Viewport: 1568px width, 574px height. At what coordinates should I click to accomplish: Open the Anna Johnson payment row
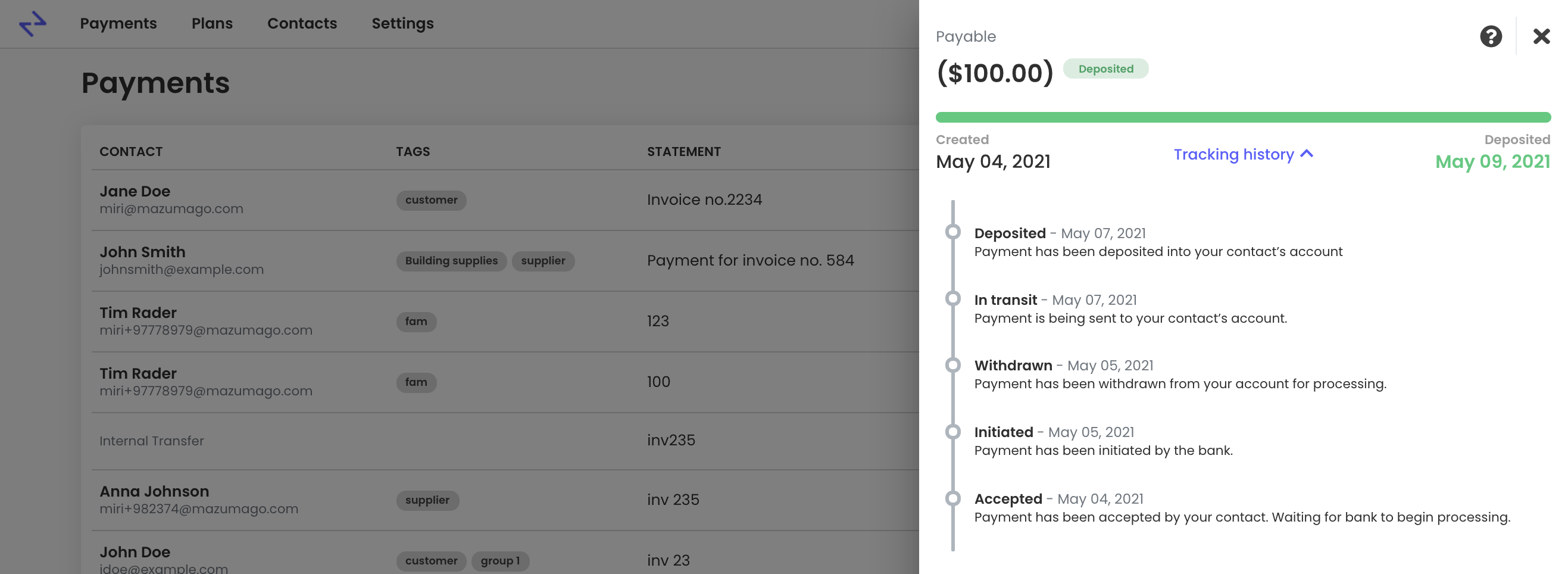505,500
